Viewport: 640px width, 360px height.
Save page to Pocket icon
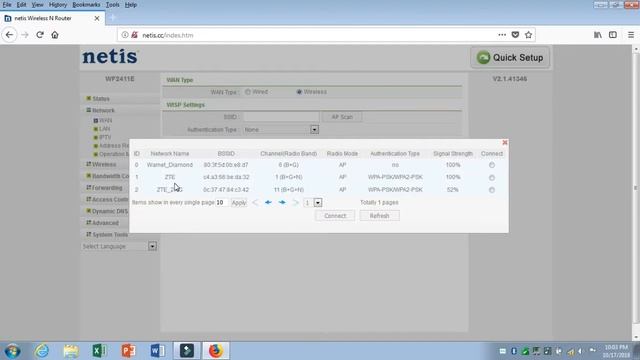tap(515, 35)
